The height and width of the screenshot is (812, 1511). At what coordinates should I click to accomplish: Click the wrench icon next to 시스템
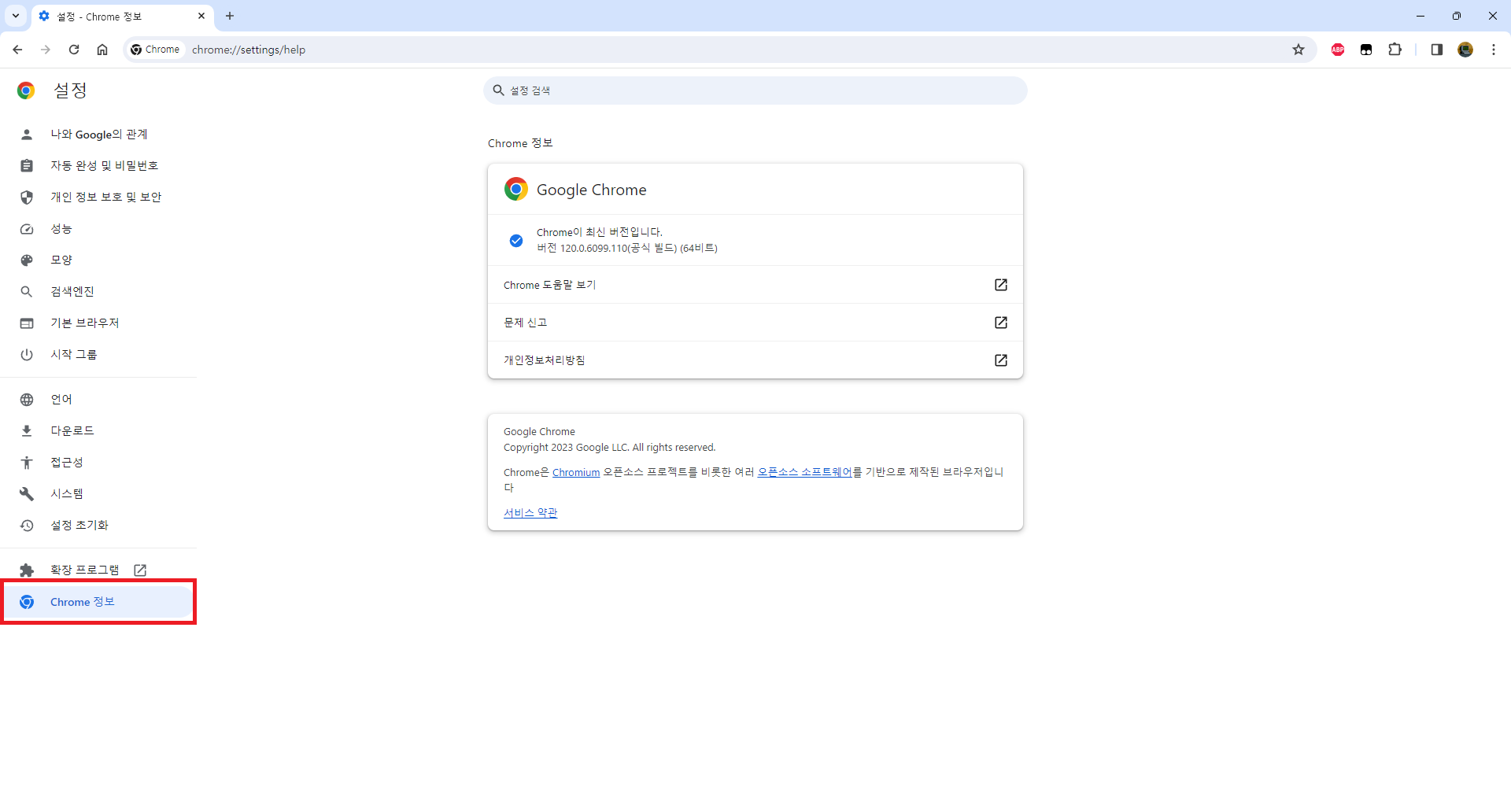pos(27,494)
